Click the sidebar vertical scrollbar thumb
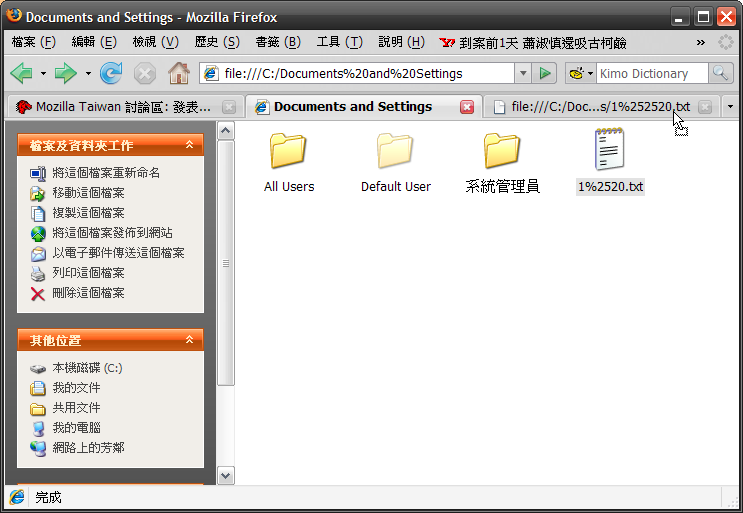 pyautogui.click(x=226, y=263)
